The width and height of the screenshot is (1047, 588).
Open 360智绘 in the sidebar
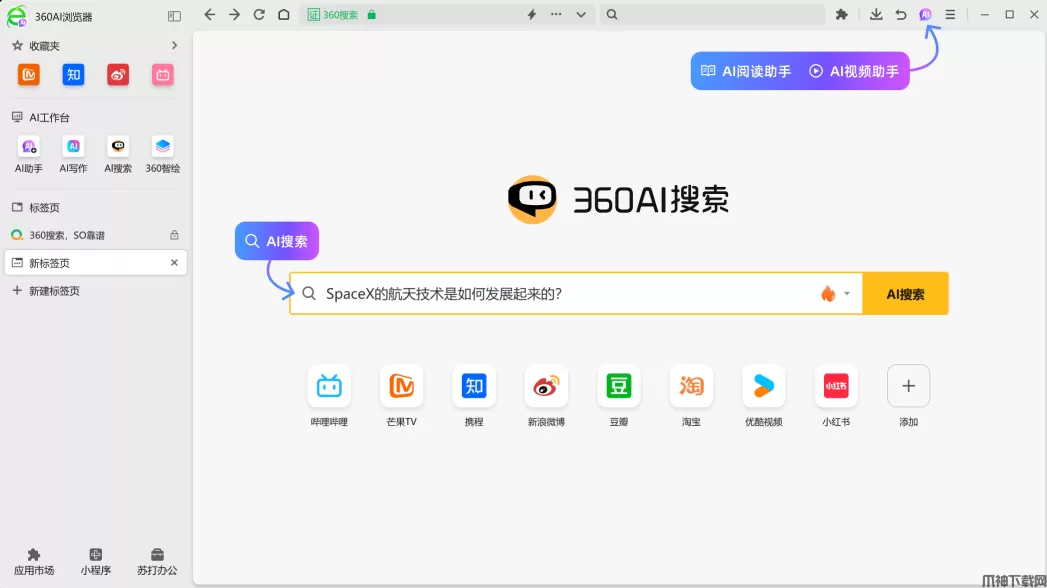163,147
